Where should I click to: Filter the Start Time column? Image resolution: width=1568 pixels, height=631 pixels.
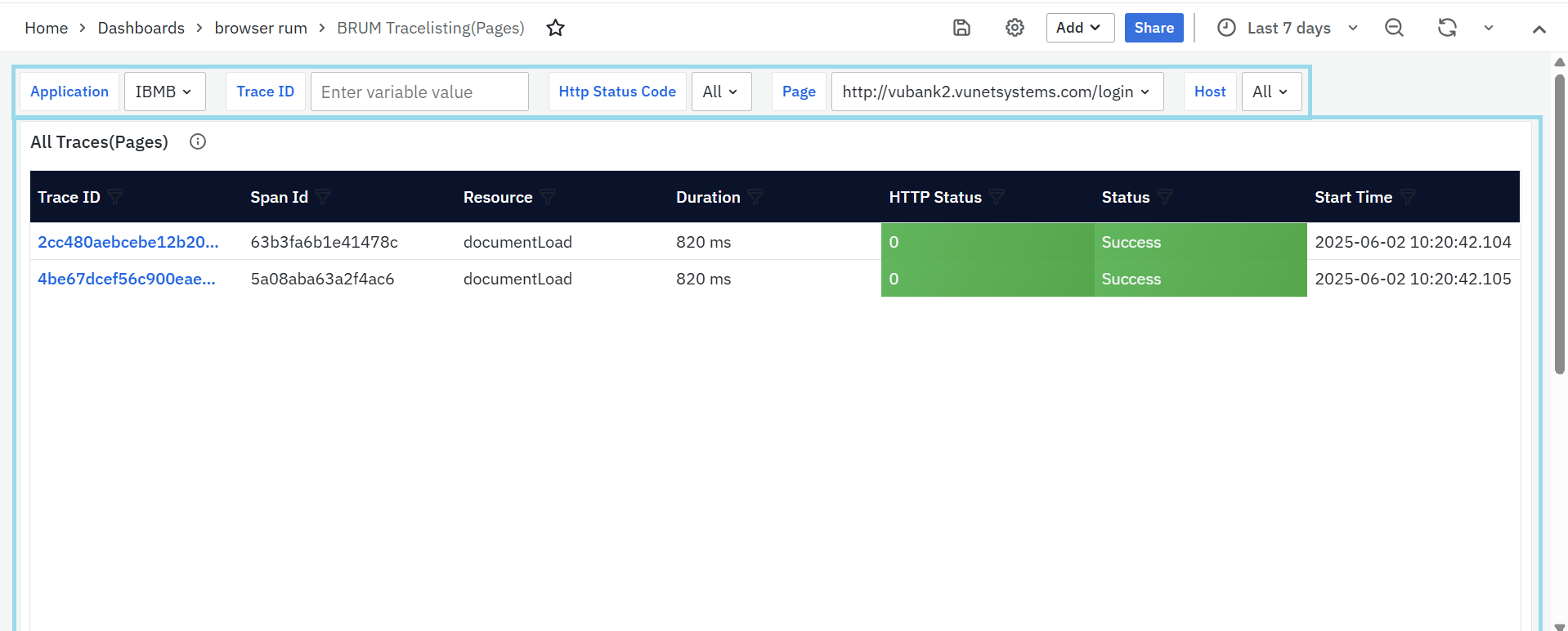click(1408, 197)
